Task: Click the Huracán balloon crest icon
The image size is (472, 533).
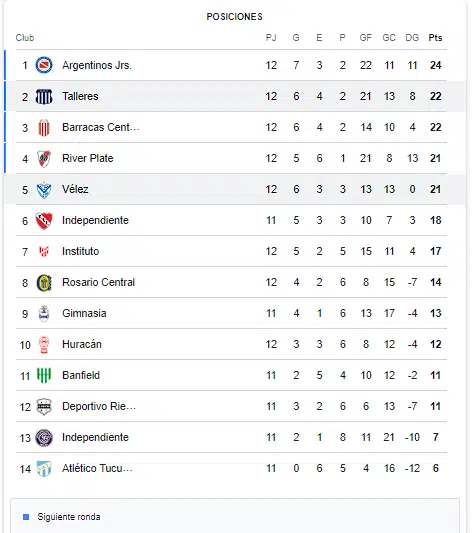Action: [44, 345]
